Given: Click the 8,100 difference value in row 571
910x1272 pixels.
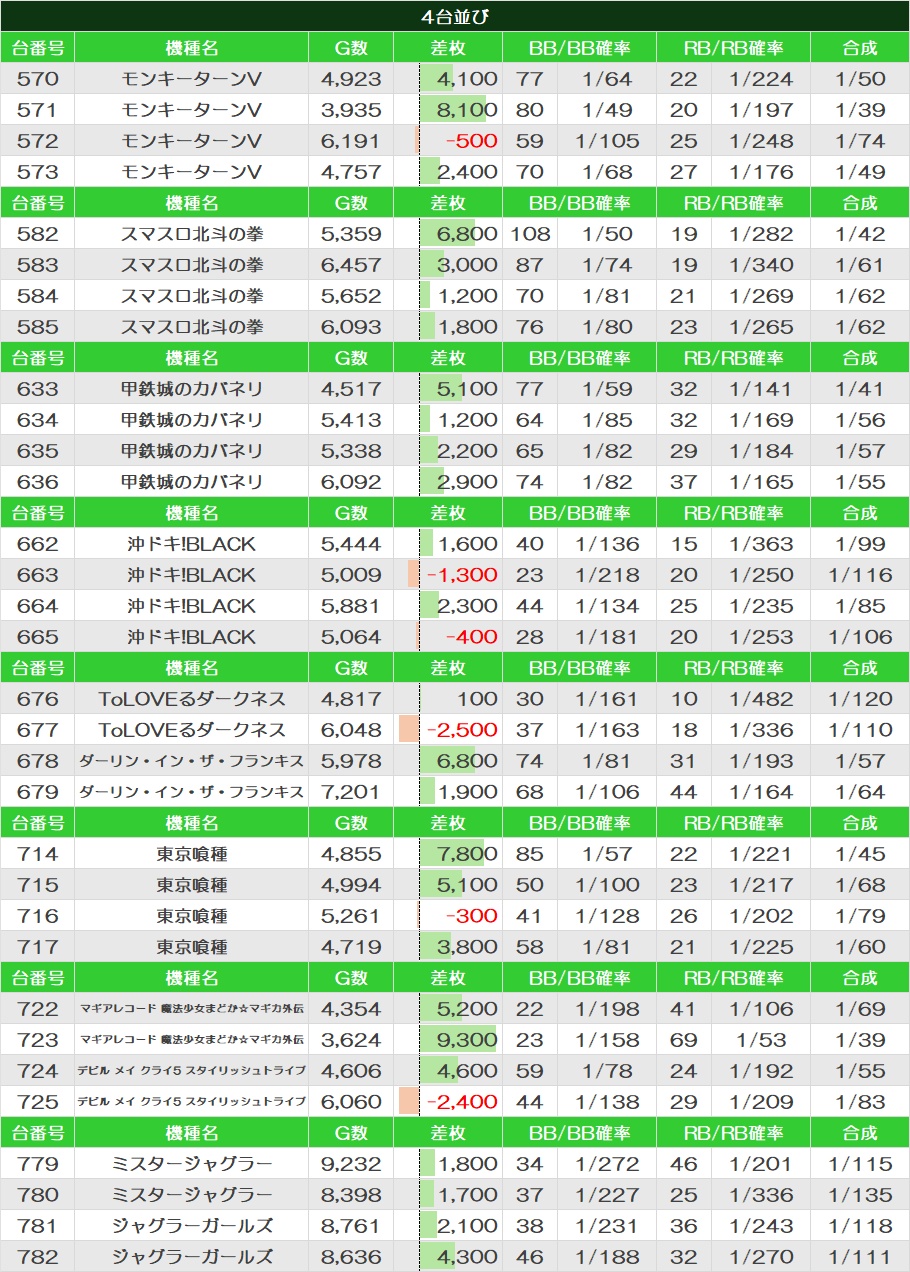Looking at the screenshot, I should pos(448,110).
